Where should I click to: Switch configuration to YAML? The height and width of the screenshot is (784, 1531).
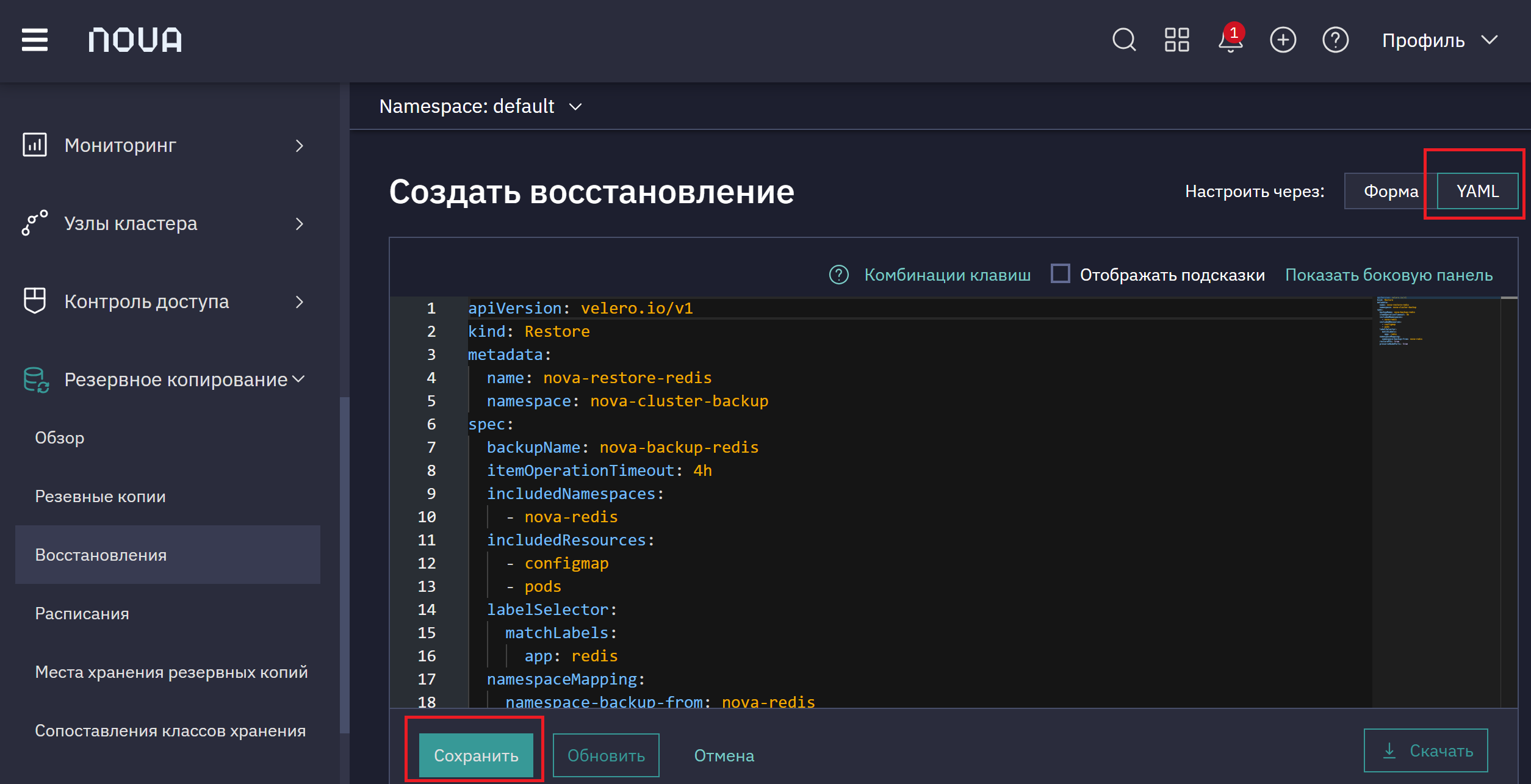(1477, 191)
